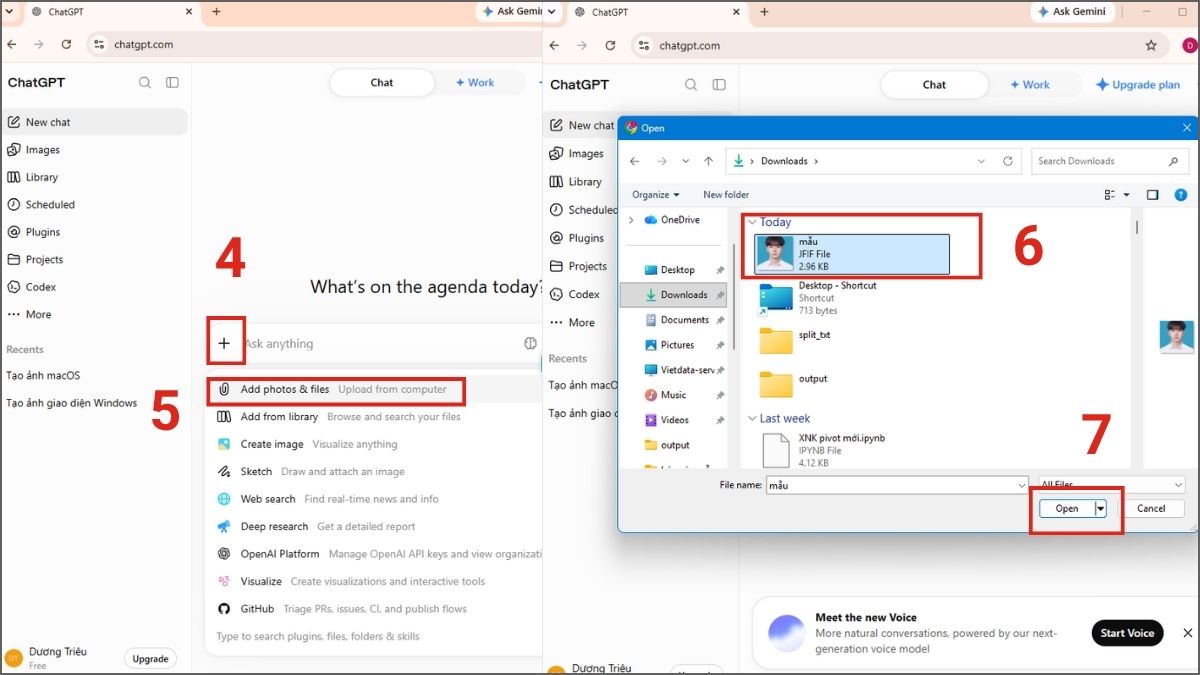Select the XNK pivot mới.ipynb file icon
The image size is (1200, 675).
[x=776, y=450]
